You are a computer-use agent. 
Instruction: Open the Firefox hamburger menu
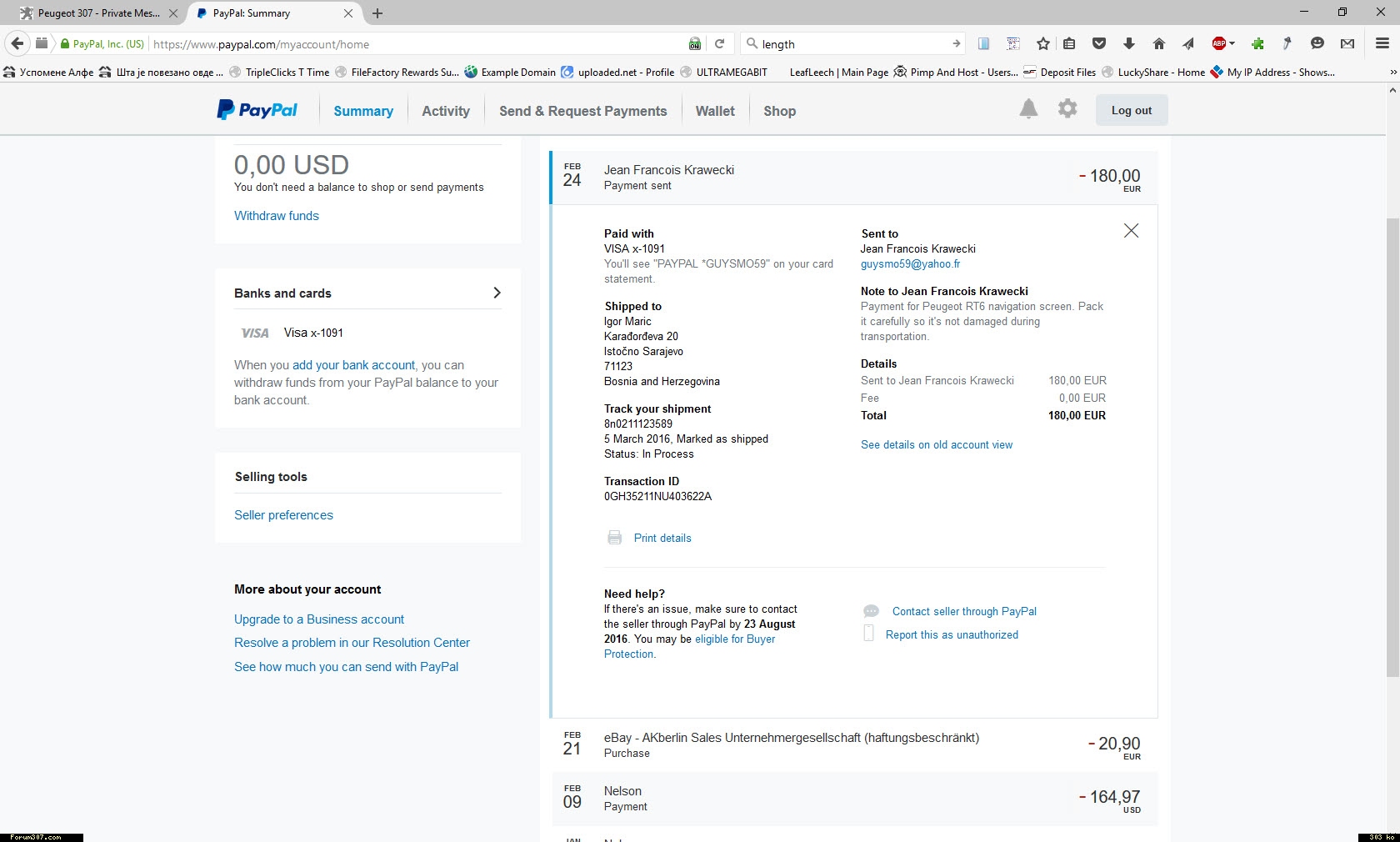pos(1382,44)
